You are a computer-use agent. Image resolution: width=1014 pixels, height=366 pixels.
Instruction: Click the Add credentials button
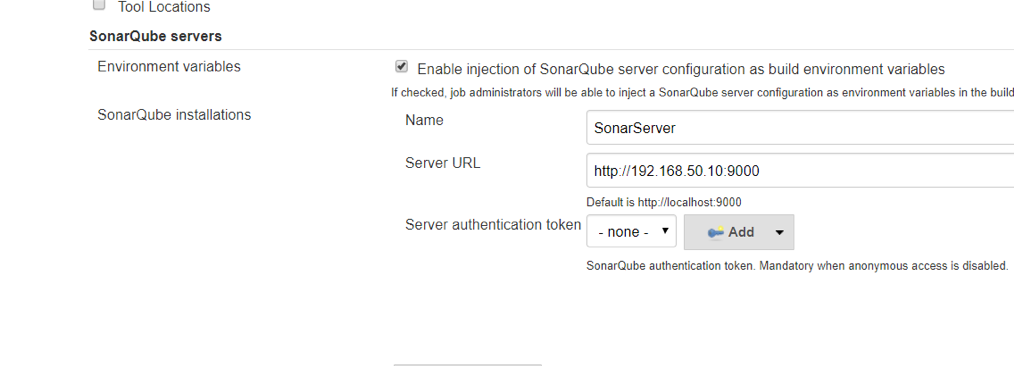(739, 232)
